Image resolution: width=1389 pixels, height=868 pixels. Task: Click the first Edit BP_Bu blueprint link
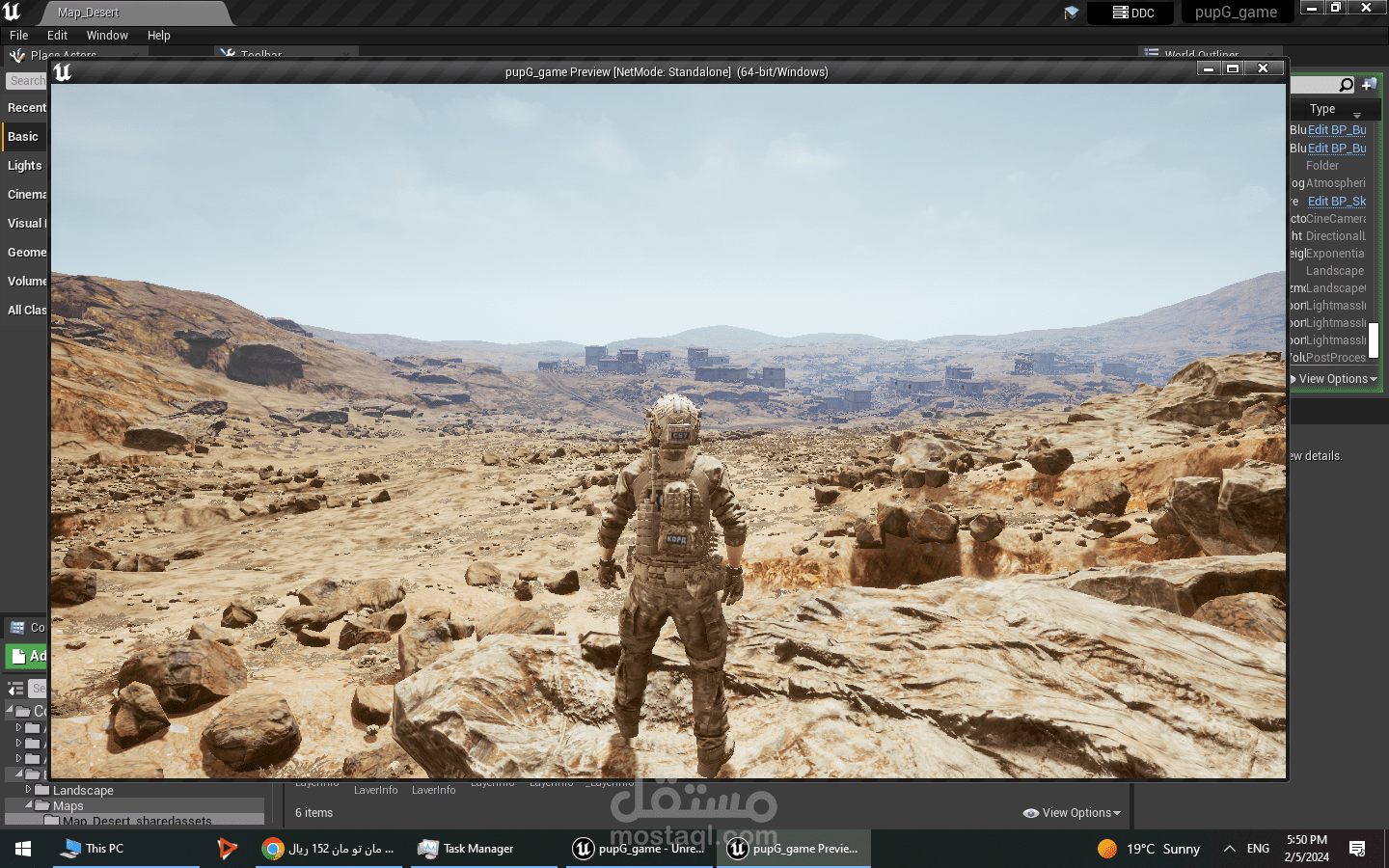pyautogui.click(x=1337, y=130)
